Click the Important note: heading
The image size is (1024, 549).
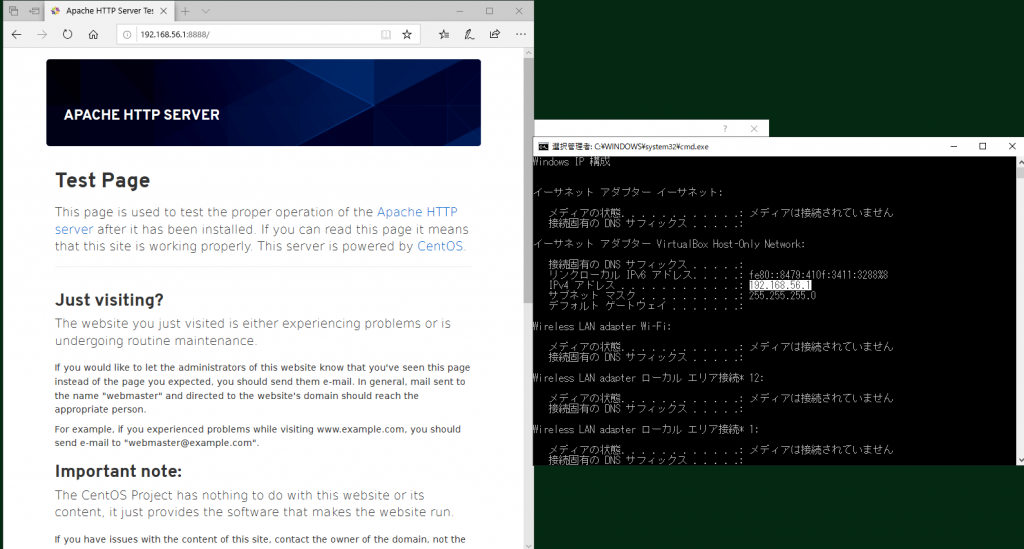click(x=118, y=471)
